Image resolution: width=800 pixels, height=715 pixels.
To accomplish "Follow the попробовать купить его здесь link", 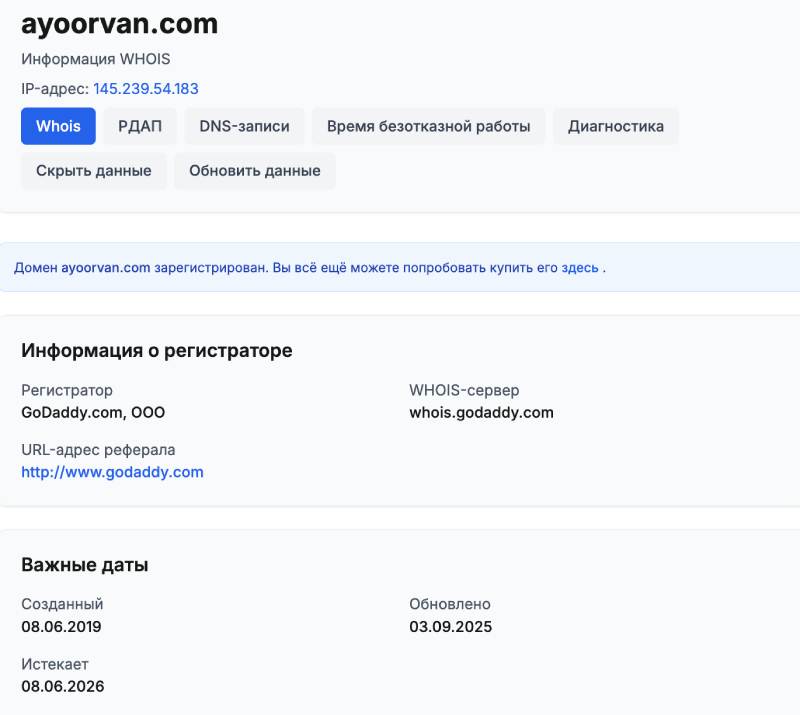I will [x=498, y=267].
